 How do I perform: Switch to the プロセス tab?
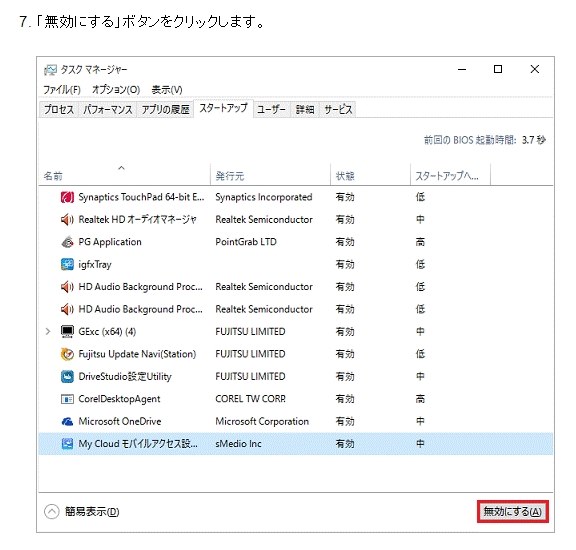59,109
